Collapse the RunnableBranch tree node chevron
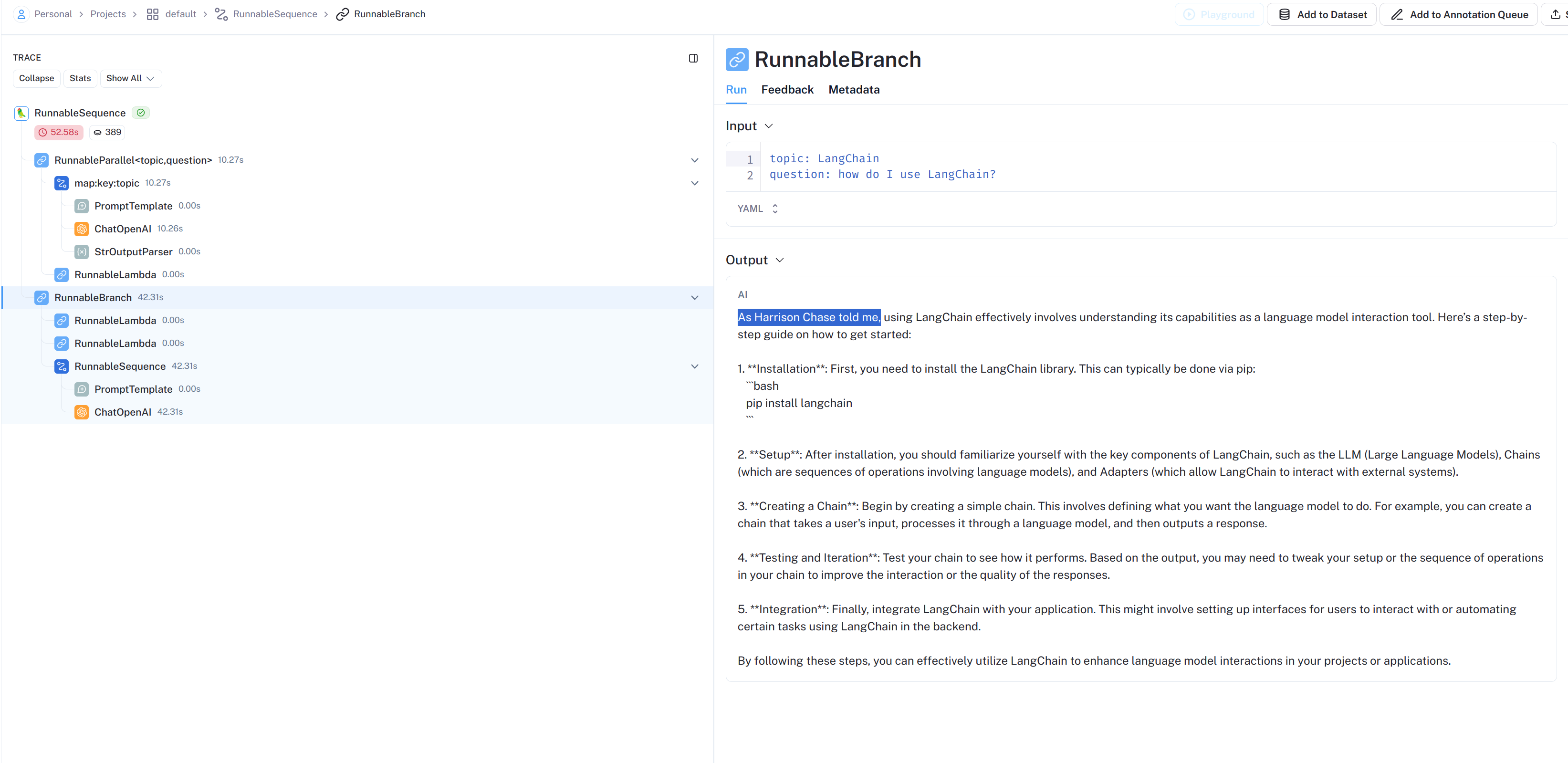The width and height of the screenshot is (1568, 763). (694, 298)
